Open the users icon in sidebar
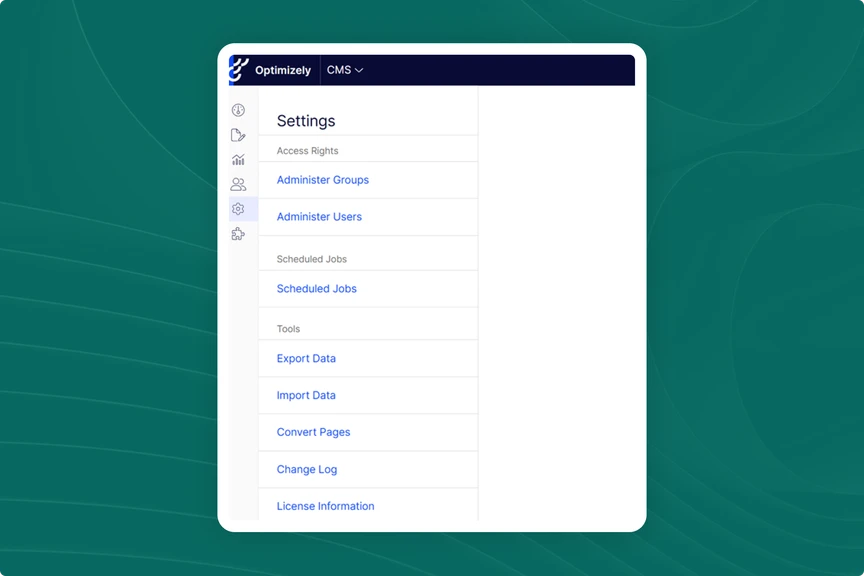This screenshot has height=576, width=864. tap(238, 185)
